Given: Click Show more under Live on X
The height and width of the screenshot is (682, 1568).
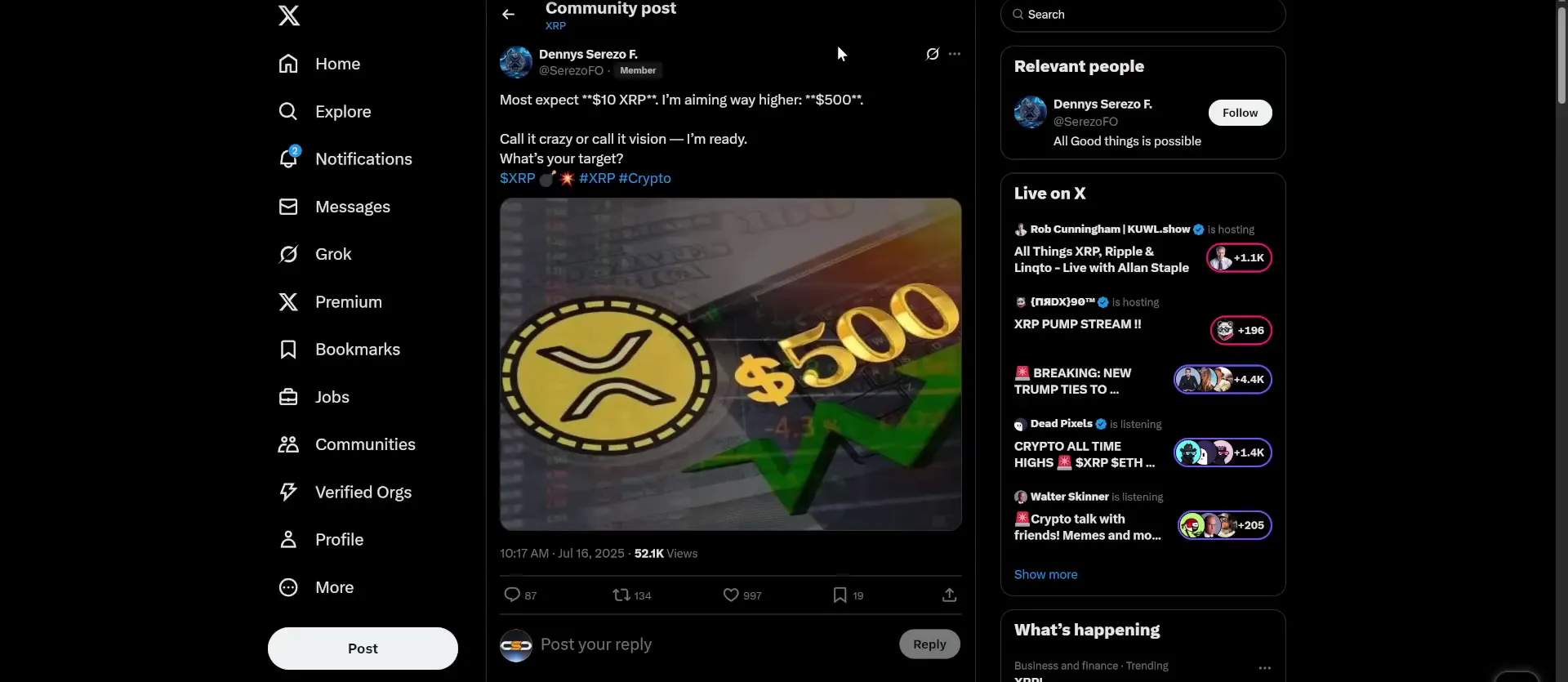Looking at the screenshot, I should click(x=1045, y=574).
